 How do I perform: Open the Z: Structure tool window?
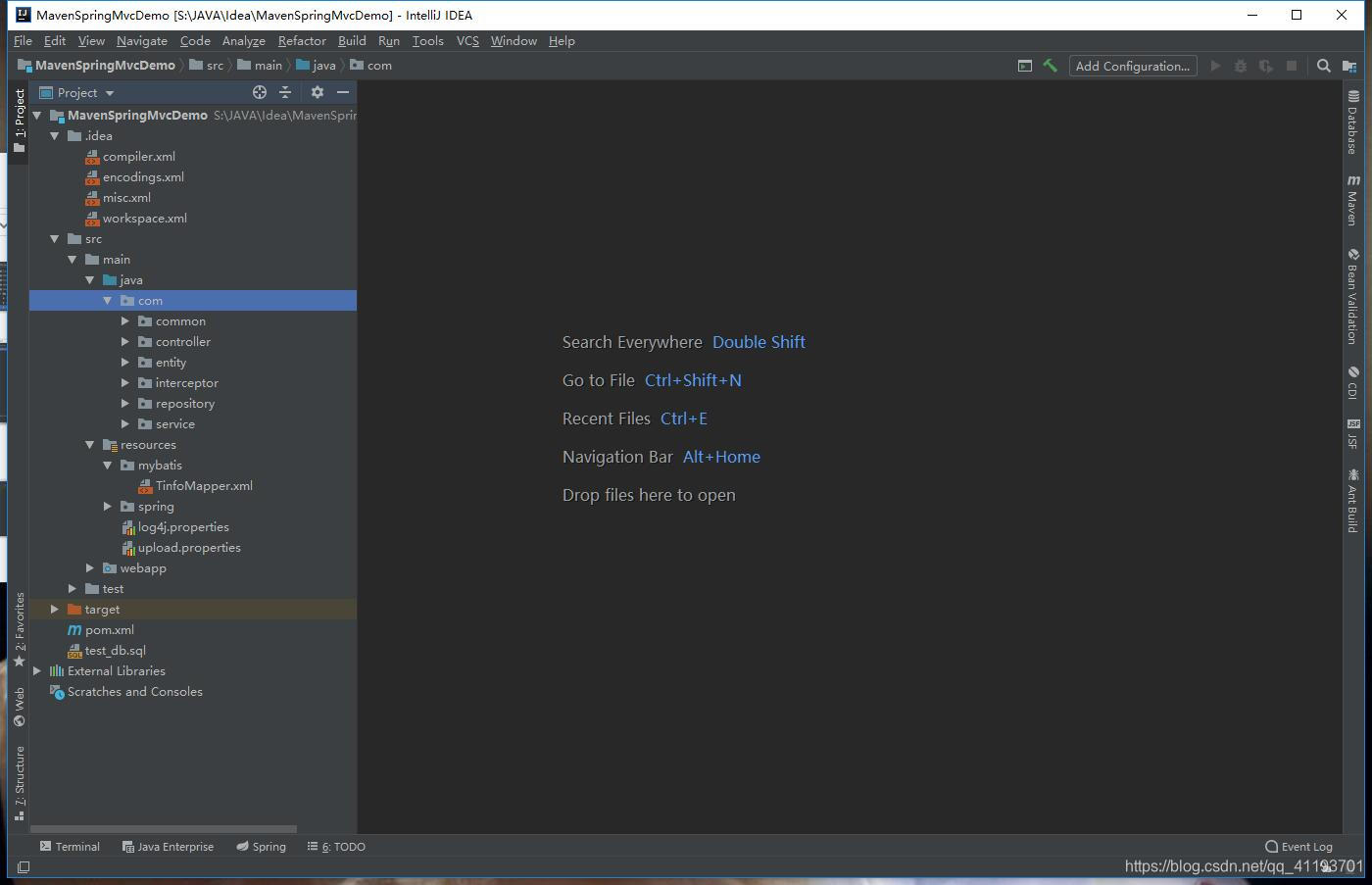[19, 783]
